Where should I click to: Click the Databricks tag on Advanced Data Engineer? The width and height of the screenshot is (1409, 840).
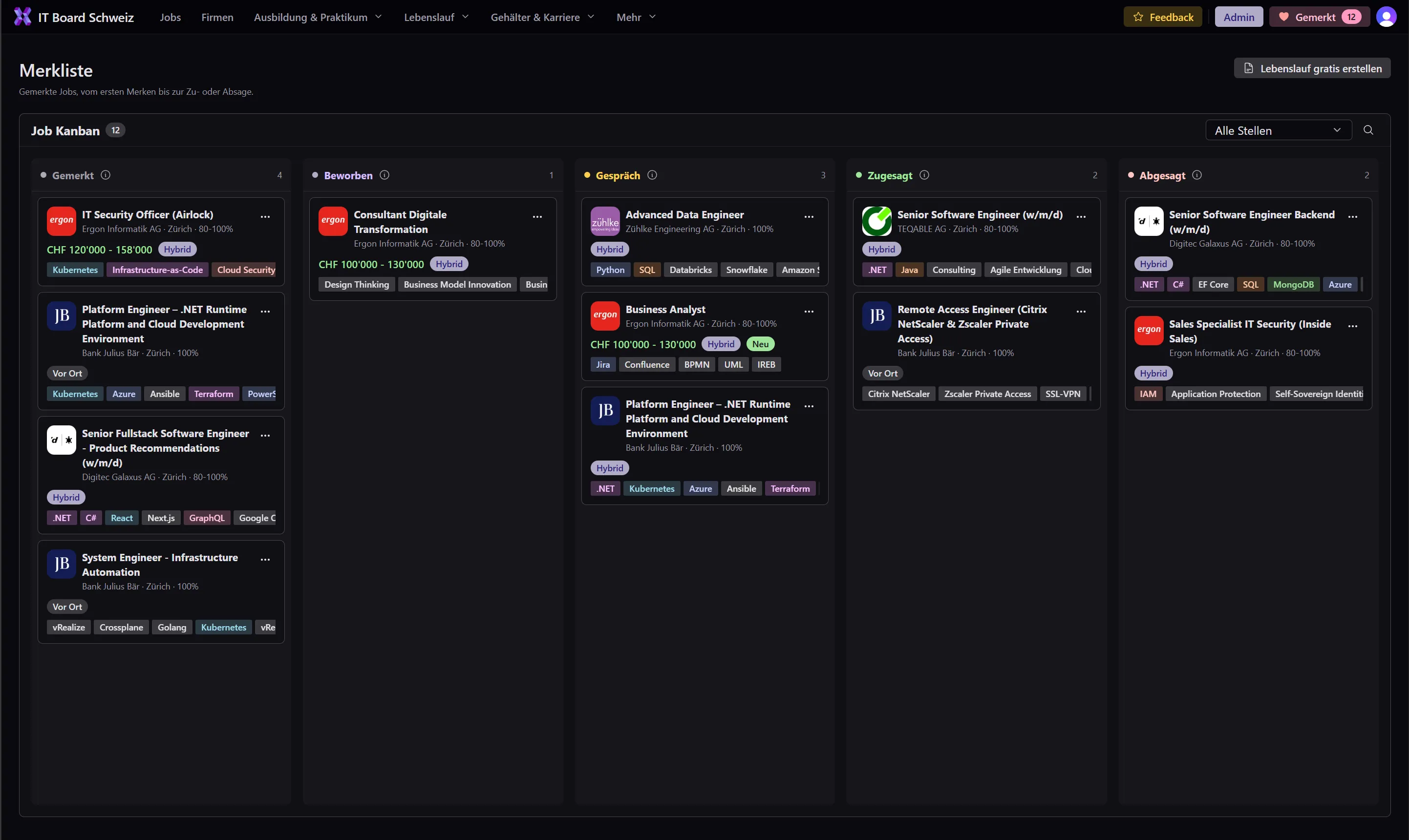691,270
